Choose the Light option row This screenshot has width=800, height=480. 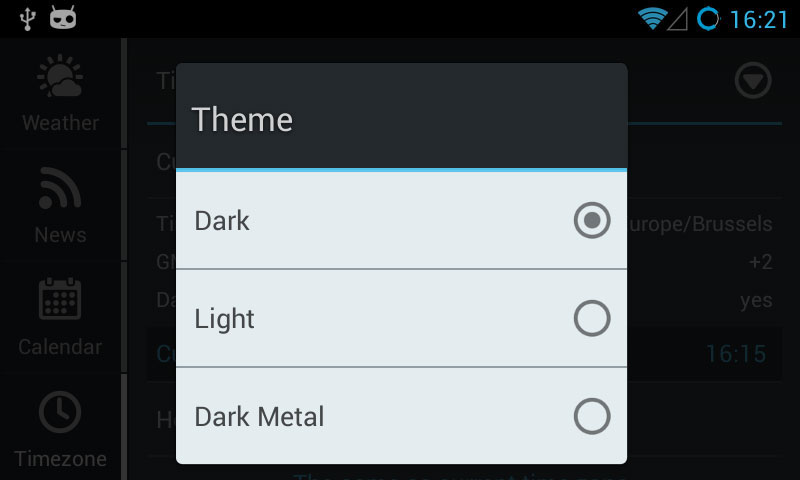[380, 319]
